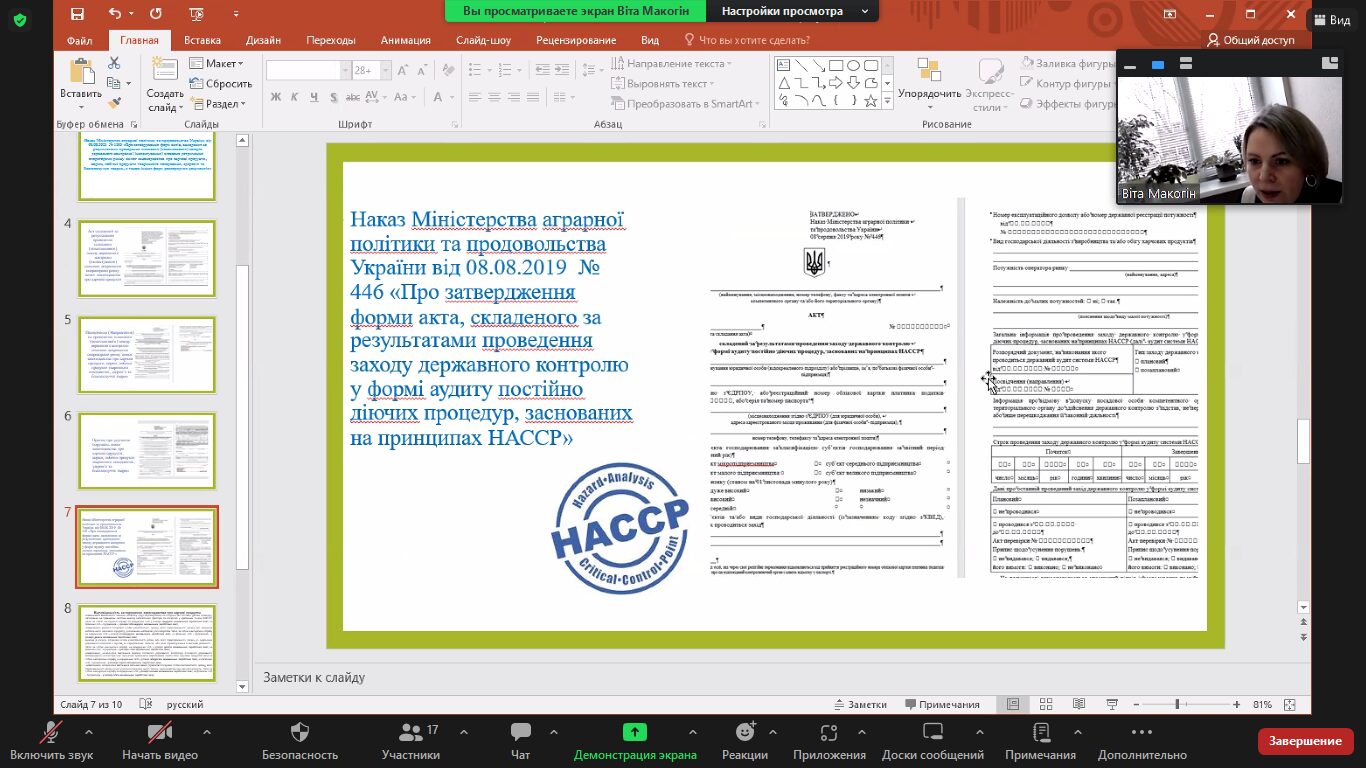Click the Underline Ч formatting icon
Viewport: 1366px width, 768px height.
pos(313,97)
